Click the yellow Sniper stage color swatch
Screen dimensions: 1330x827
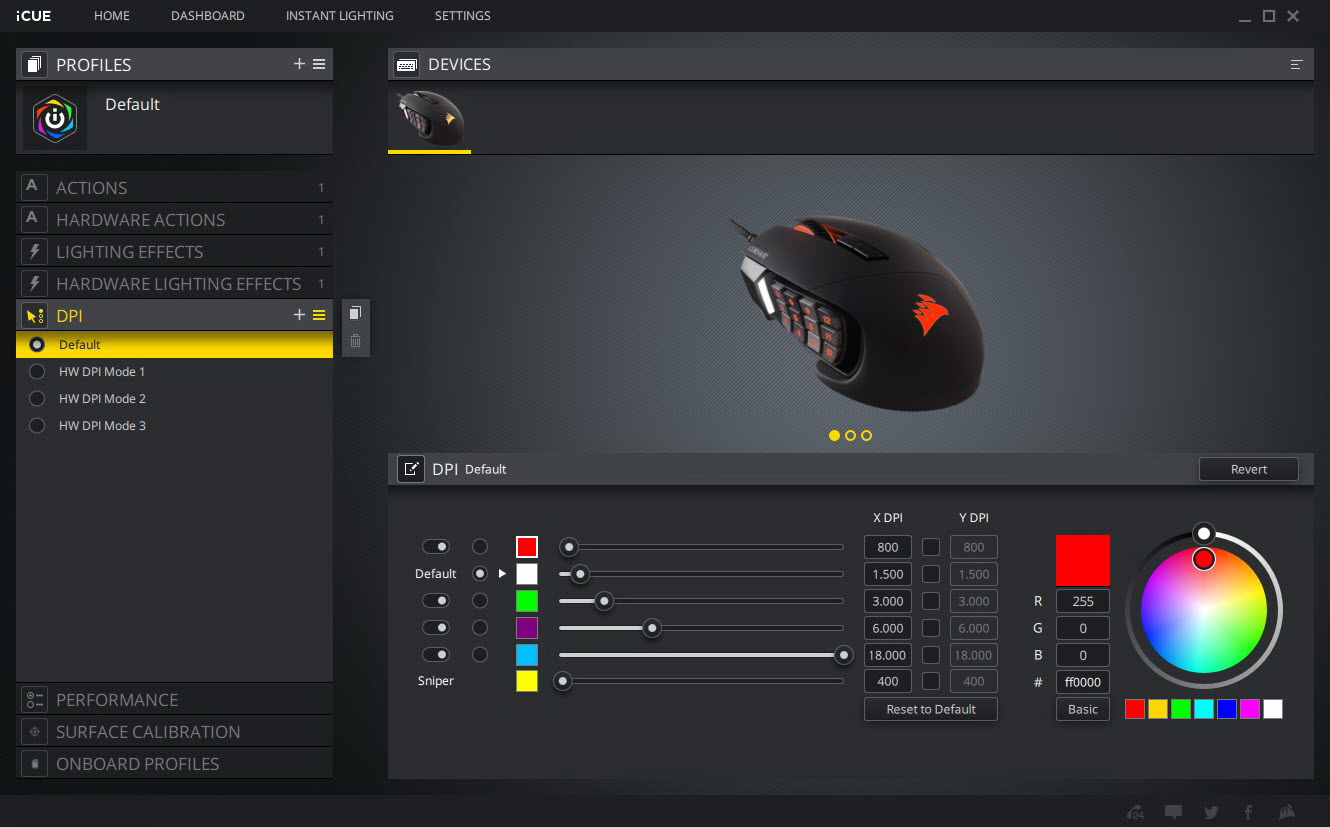(x=527, y=681)
